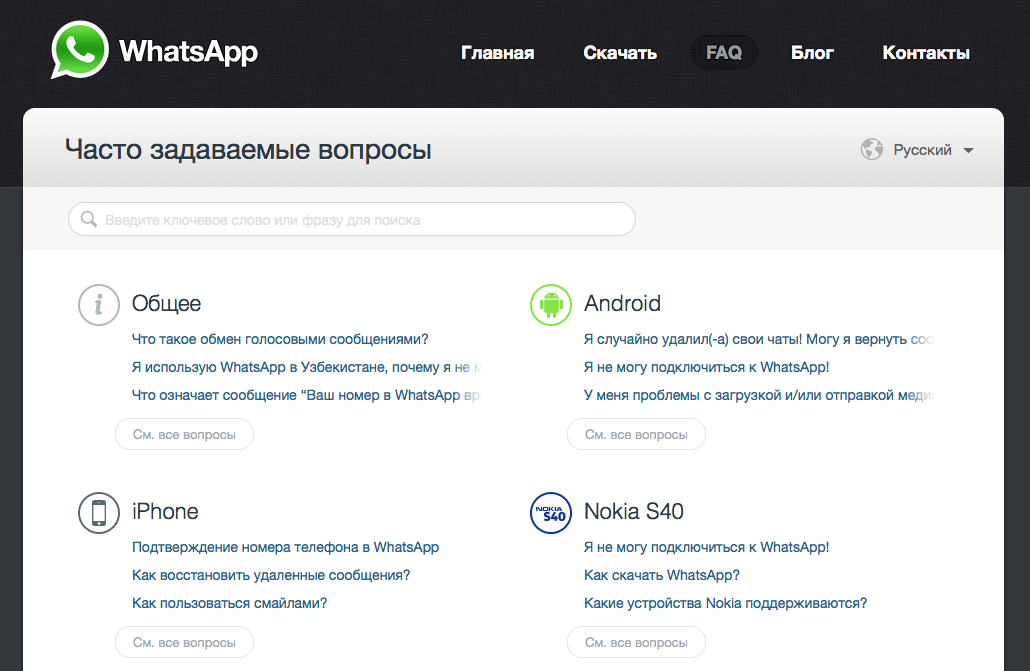Open the Блог page
Screen dimensions: 1030x671
click(812, 53)
